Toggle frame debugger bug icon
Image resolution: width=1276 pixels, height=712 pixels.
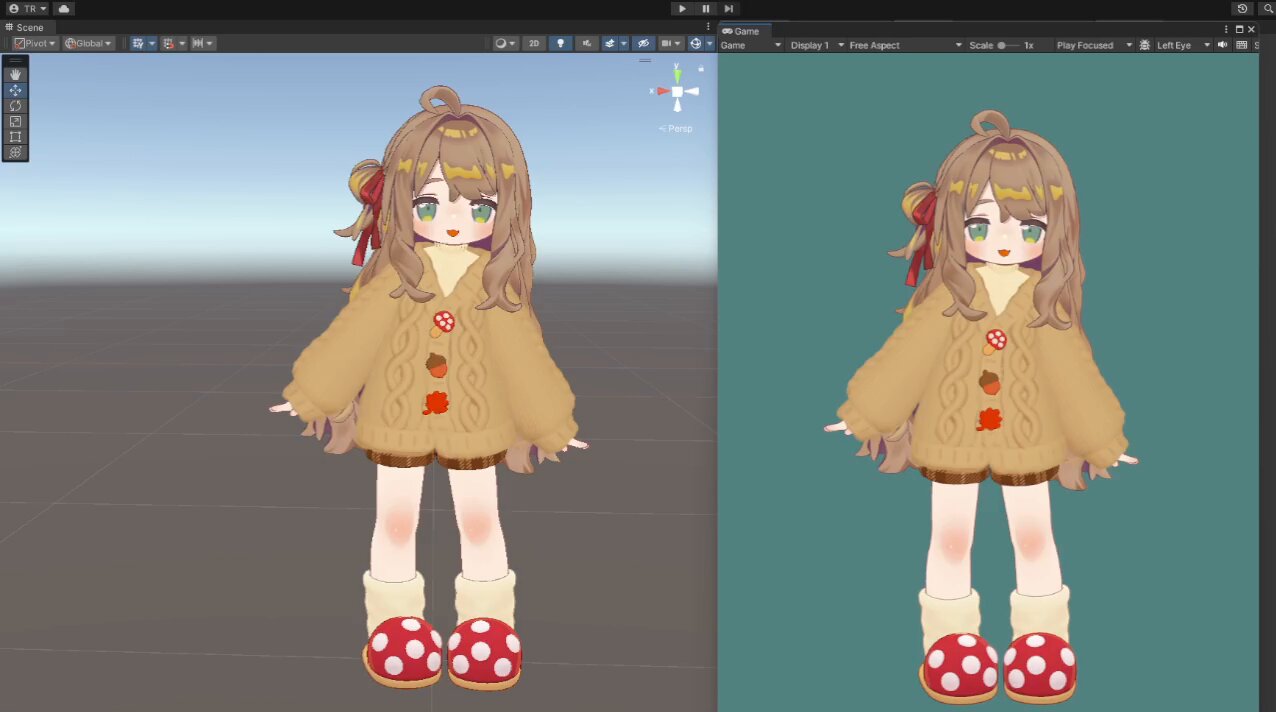click(1144, 45)
